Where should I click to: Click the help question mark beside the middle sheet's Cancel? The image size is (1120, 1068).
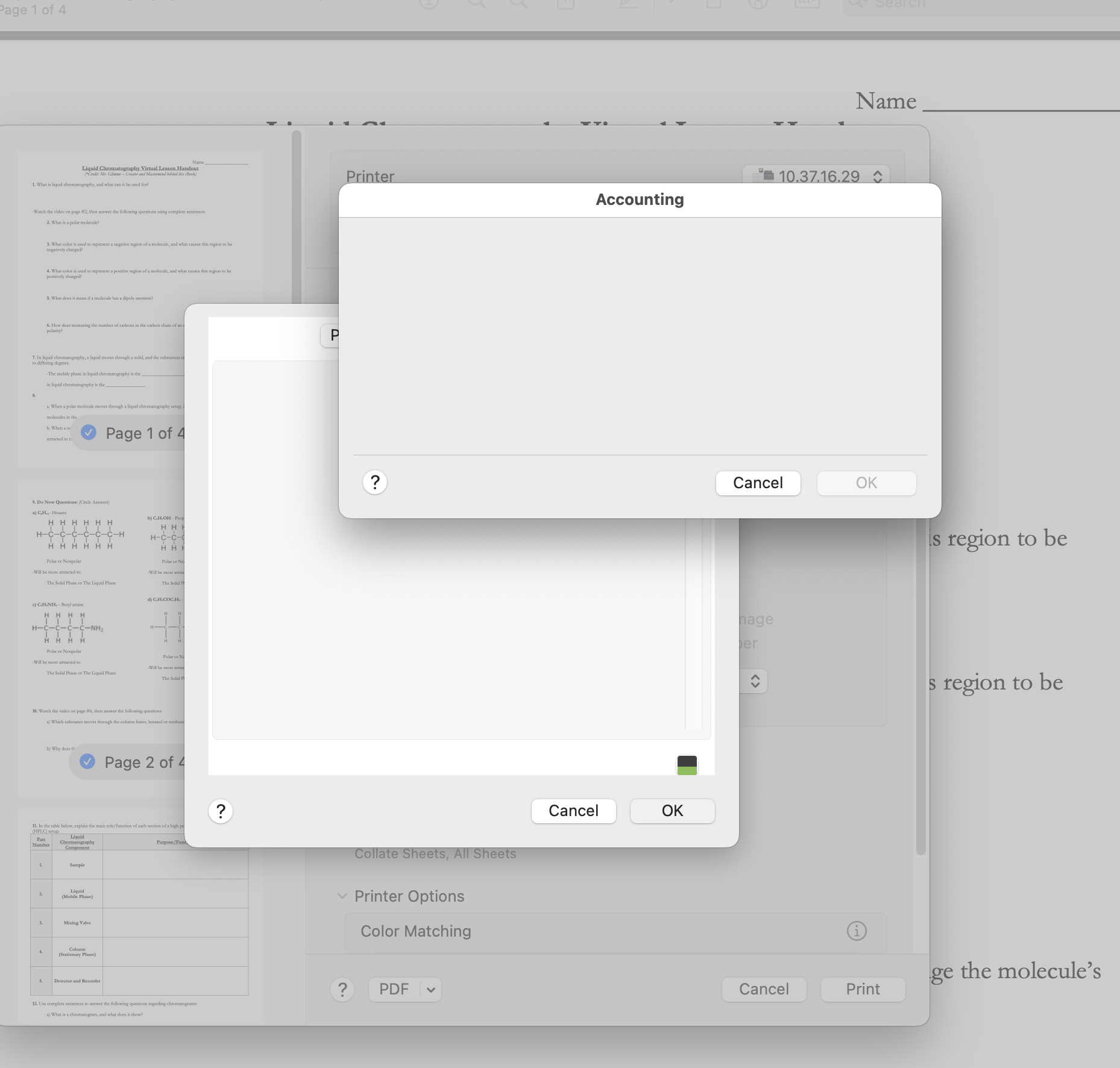coord(221,811)
